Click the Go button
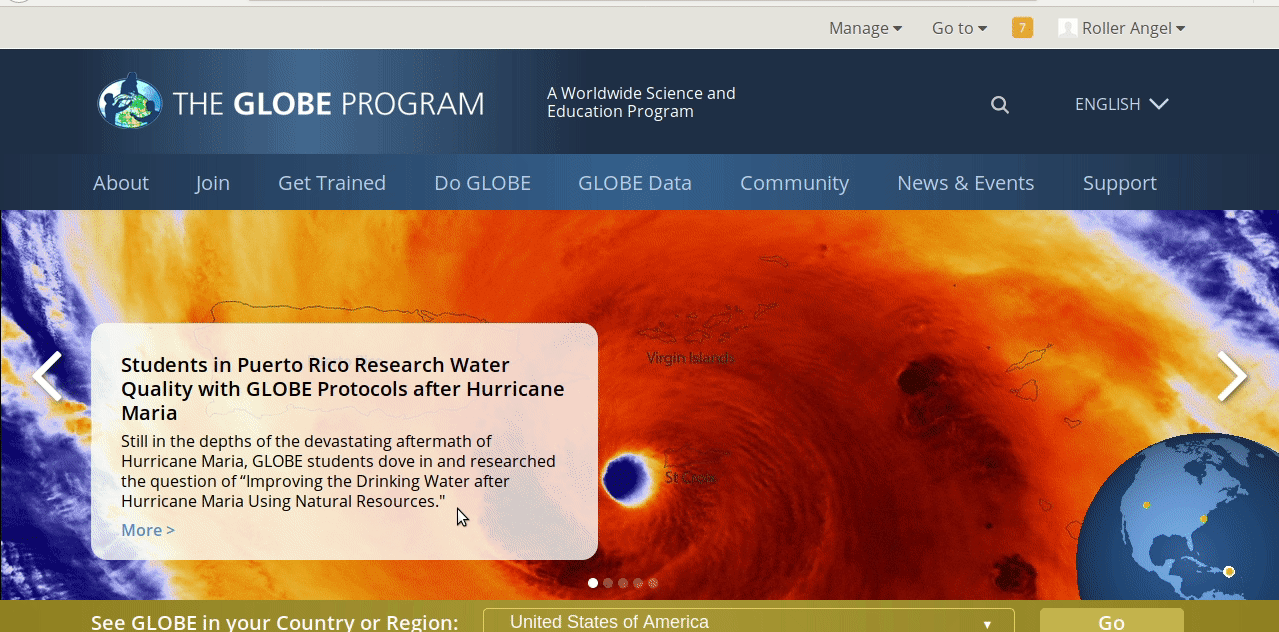Viewport: 1279px width, 632px height. coord(1112,621)
